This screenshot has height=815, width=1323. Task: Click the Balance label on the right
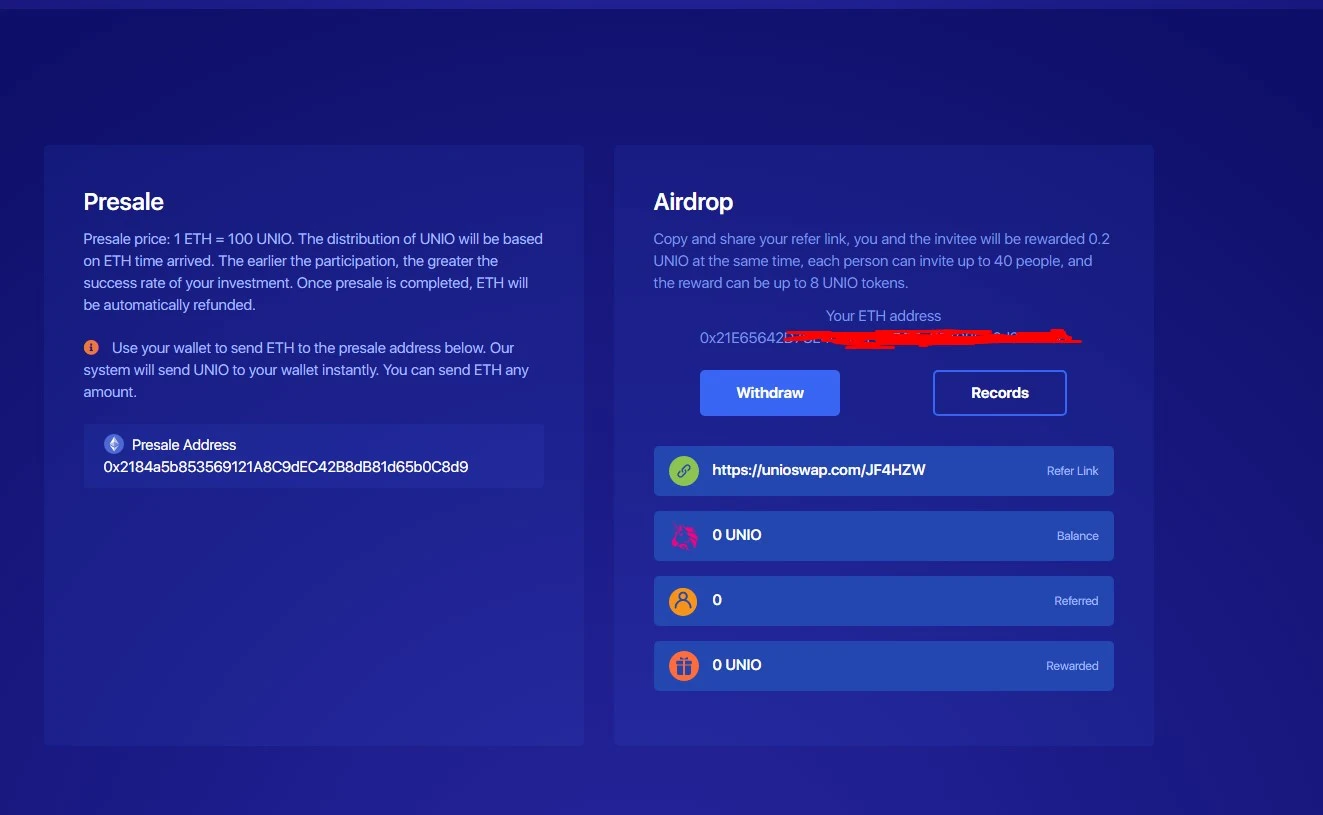point(1077,536)
